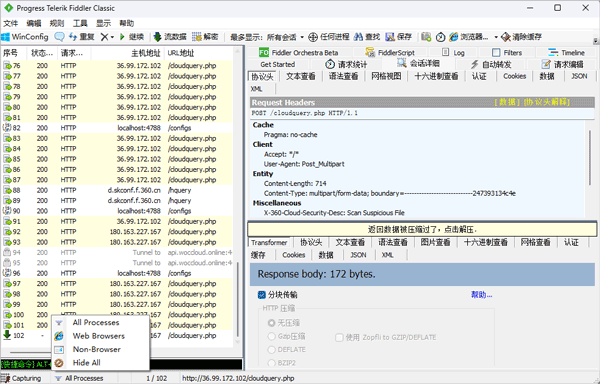Switch to the Log tab
The height and width of the screenshot is (384, 600).
(x=453, y=53)
